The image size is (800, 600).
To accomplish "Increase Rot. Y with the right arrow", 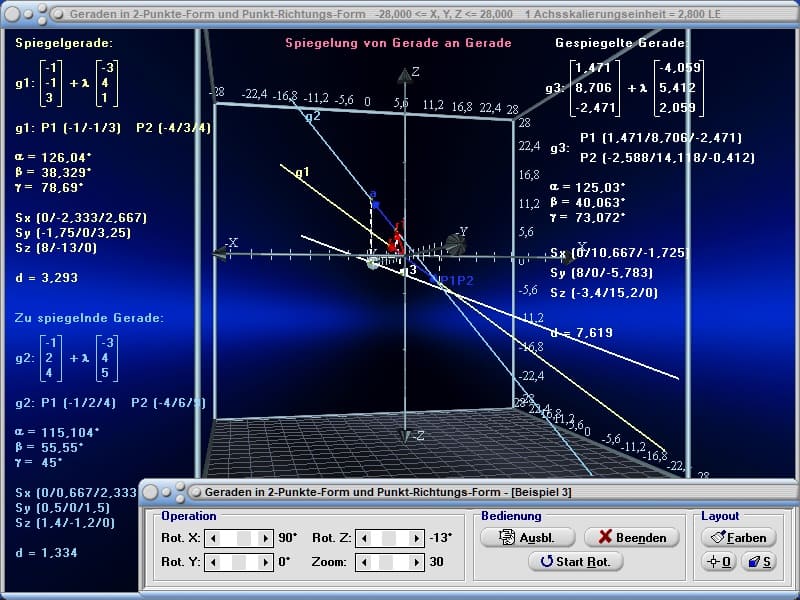I will pos(265,562).
